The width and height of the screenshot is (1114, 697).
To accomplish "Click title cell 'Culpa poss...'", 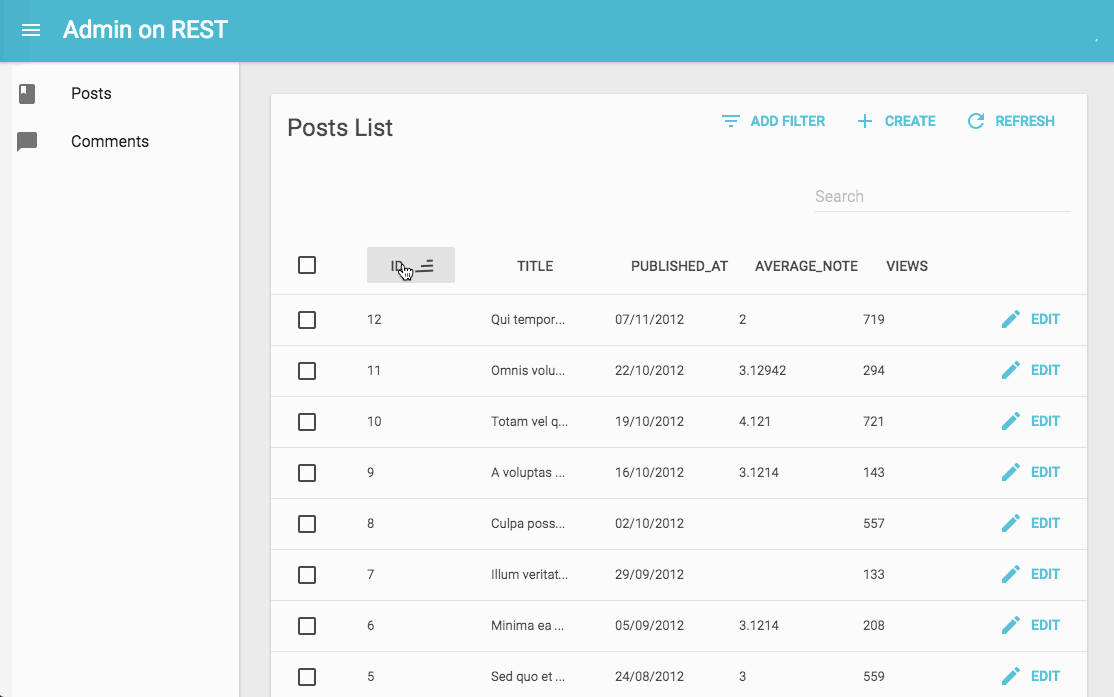I will [x=528, y=524].
